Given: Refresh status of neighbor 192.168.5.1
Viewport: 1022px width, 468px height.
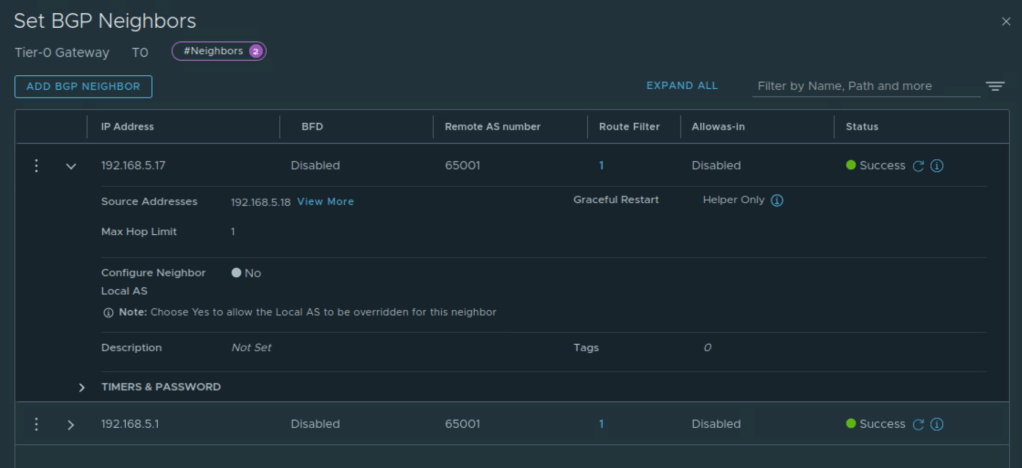Looking at the screenshot, I should pyautogui.click(x=918, y=424).
